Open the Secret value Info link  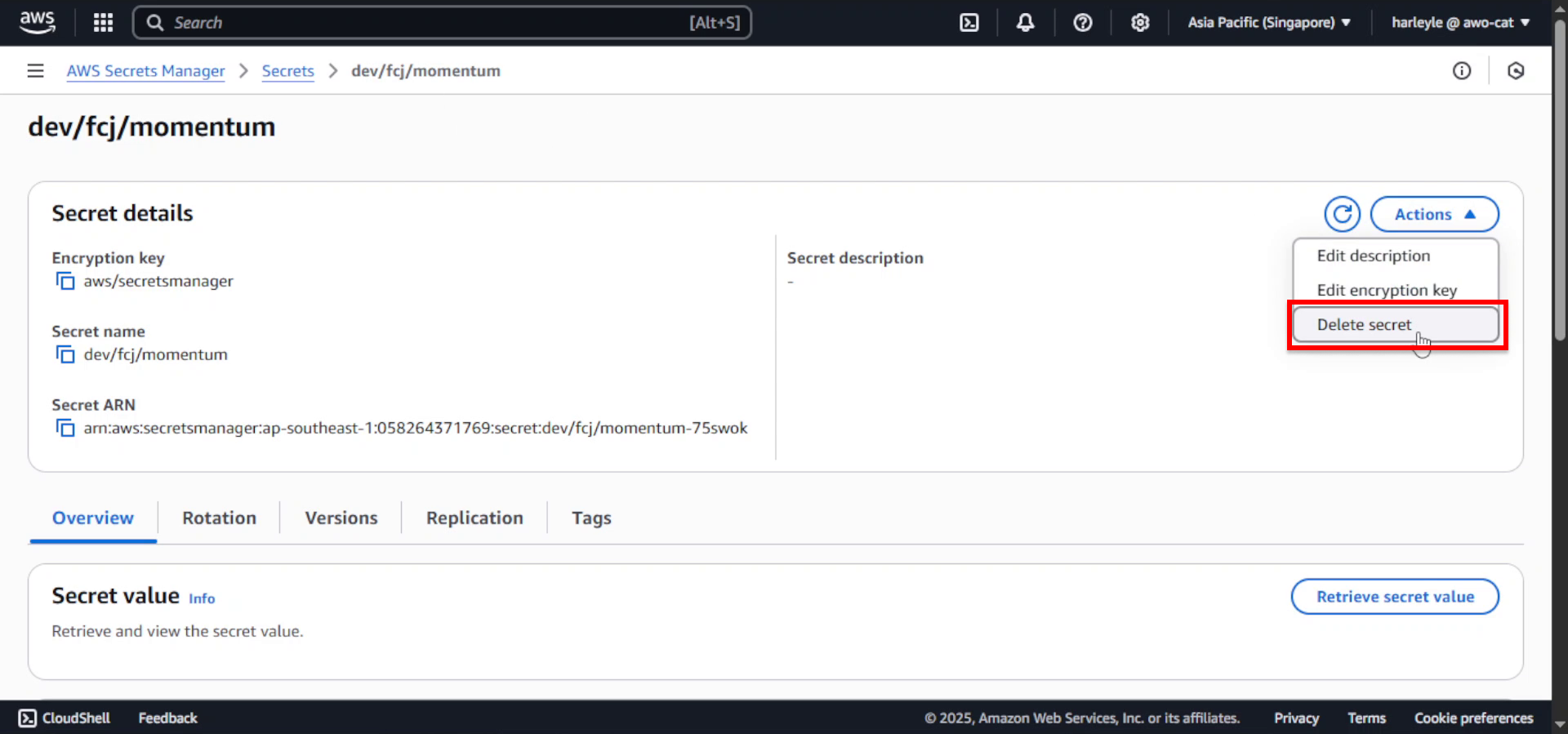[x=202, y=598]
